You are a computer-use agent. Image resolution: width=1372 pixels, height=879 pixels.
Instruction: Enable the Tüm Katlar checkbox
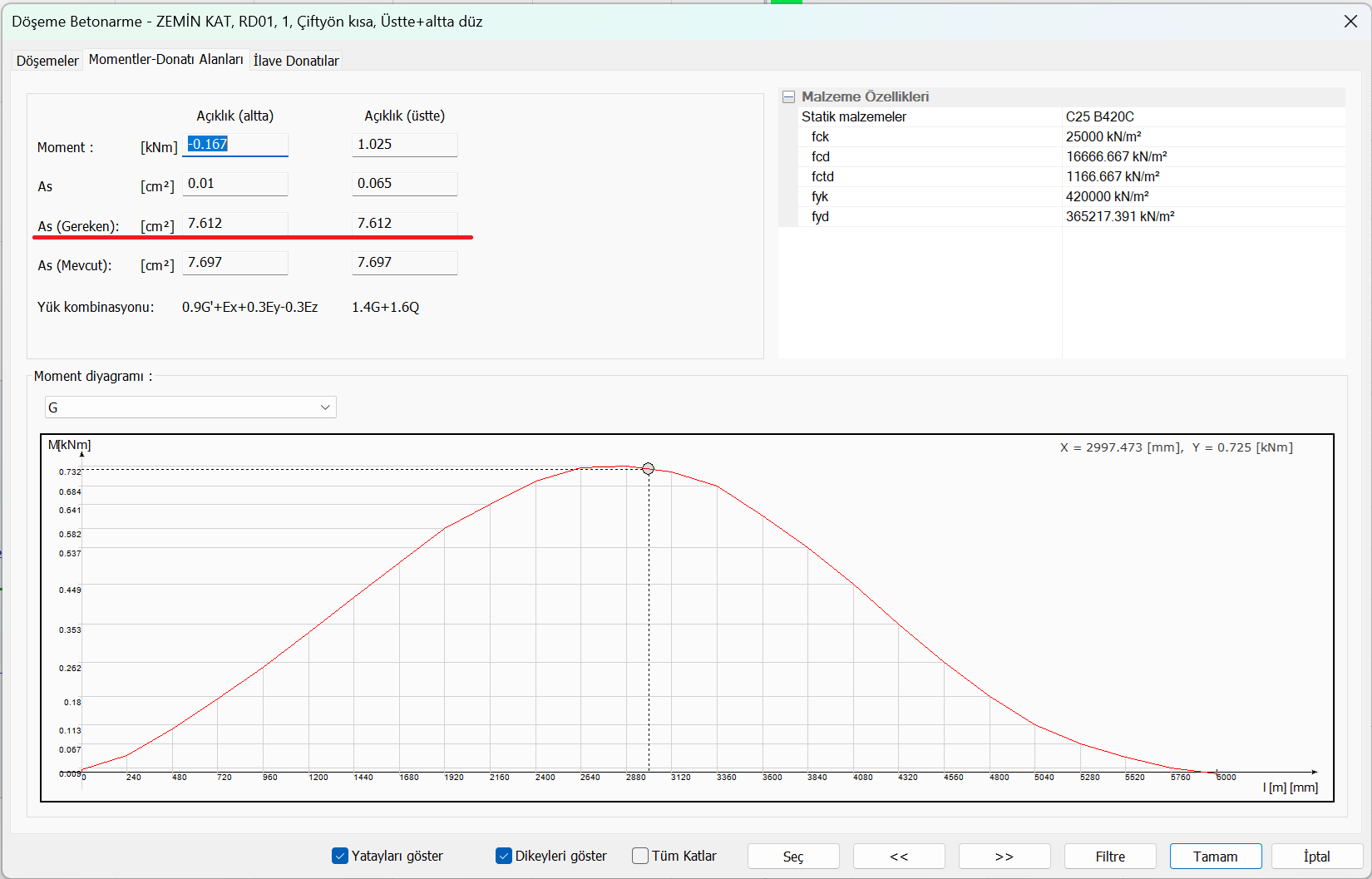(640, 856)
